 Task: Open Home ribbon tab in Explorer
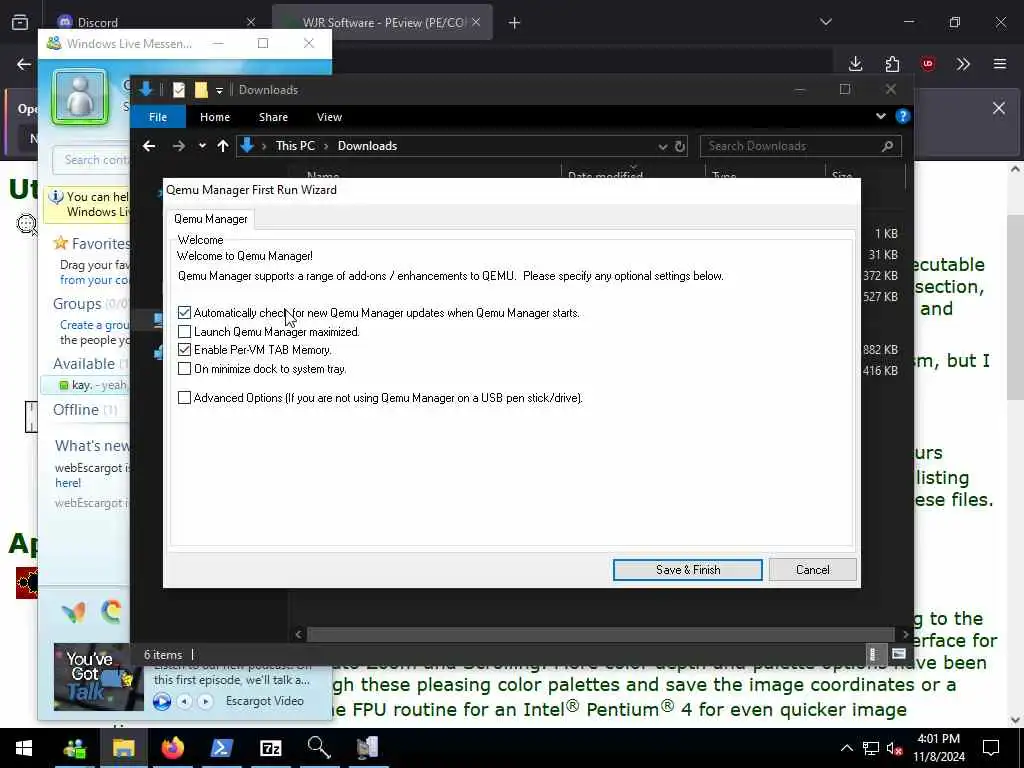215,117
